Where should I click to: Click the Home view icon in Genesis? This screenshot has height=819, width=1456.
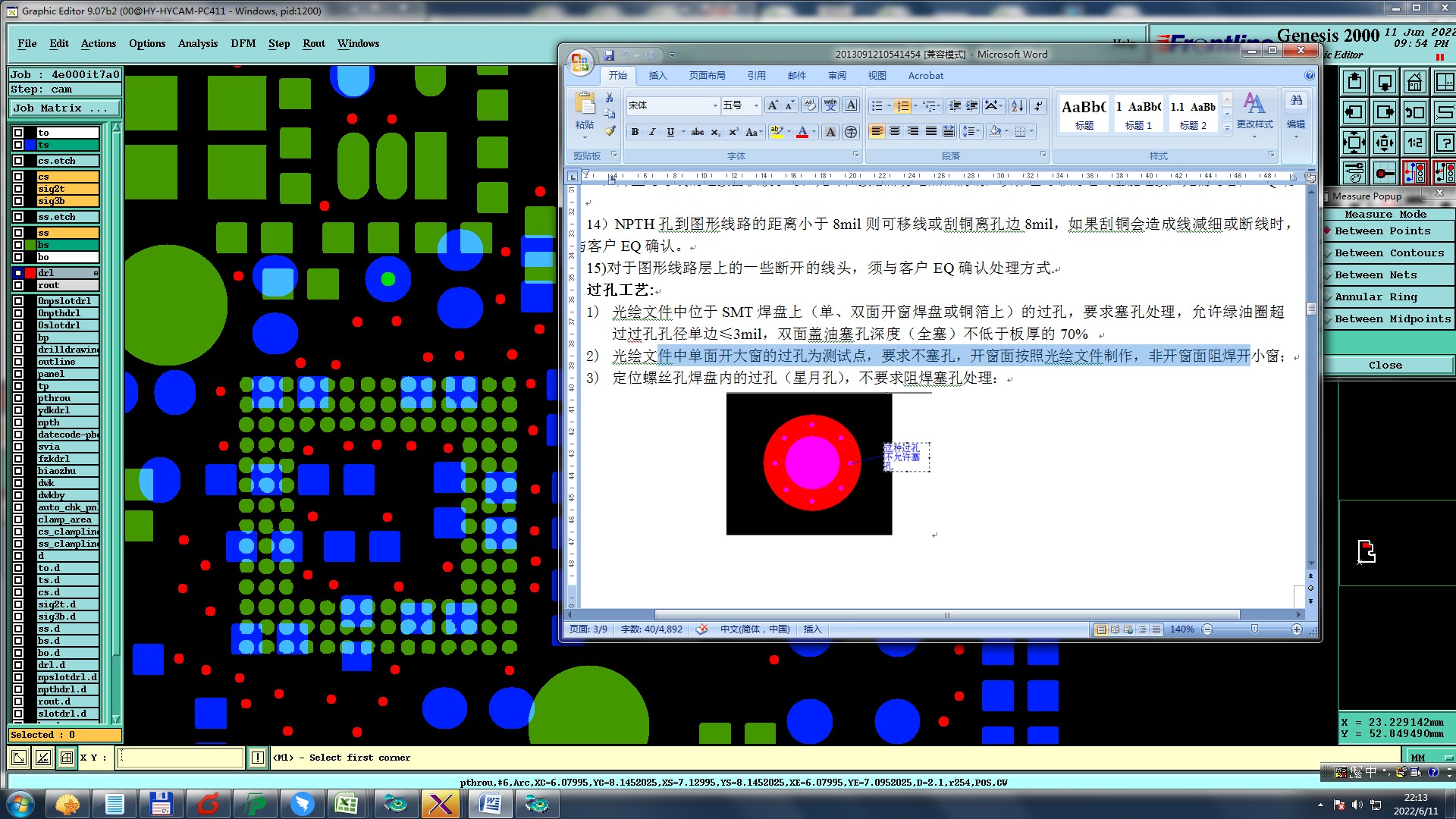(1414, 82)
